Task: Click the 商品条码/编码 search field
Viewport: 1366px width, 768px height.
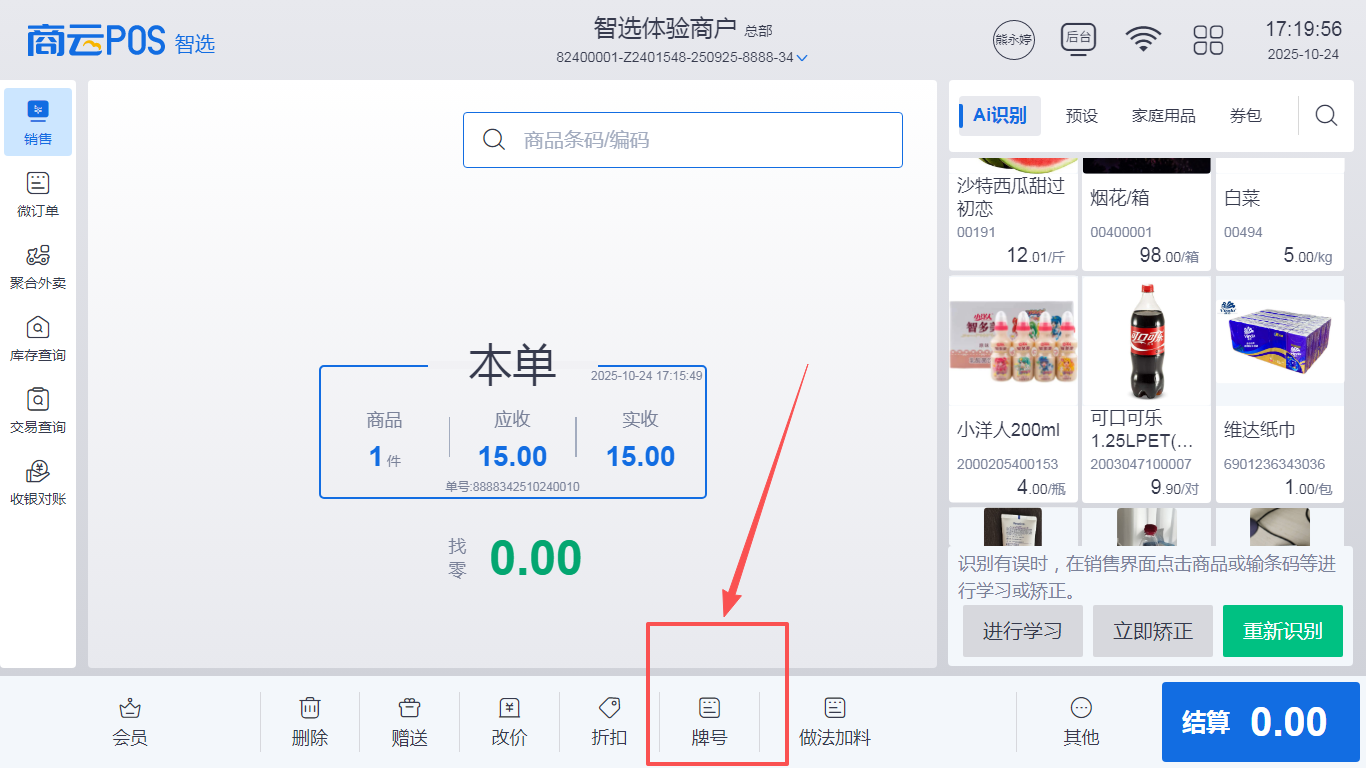Action: (683, 140)
